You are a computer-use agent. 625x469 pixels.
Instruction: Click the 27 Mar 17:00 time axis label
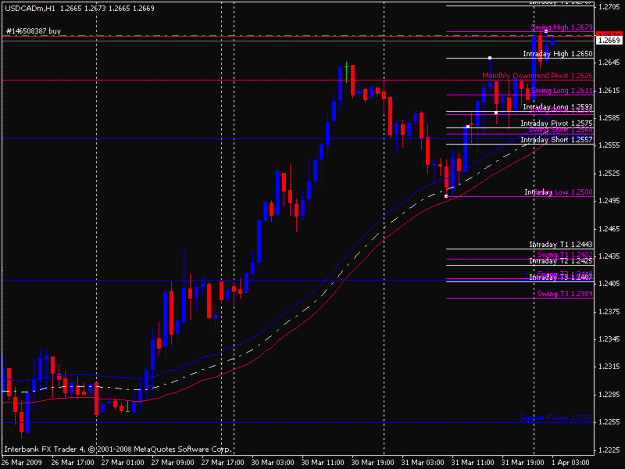pos(222,463)
